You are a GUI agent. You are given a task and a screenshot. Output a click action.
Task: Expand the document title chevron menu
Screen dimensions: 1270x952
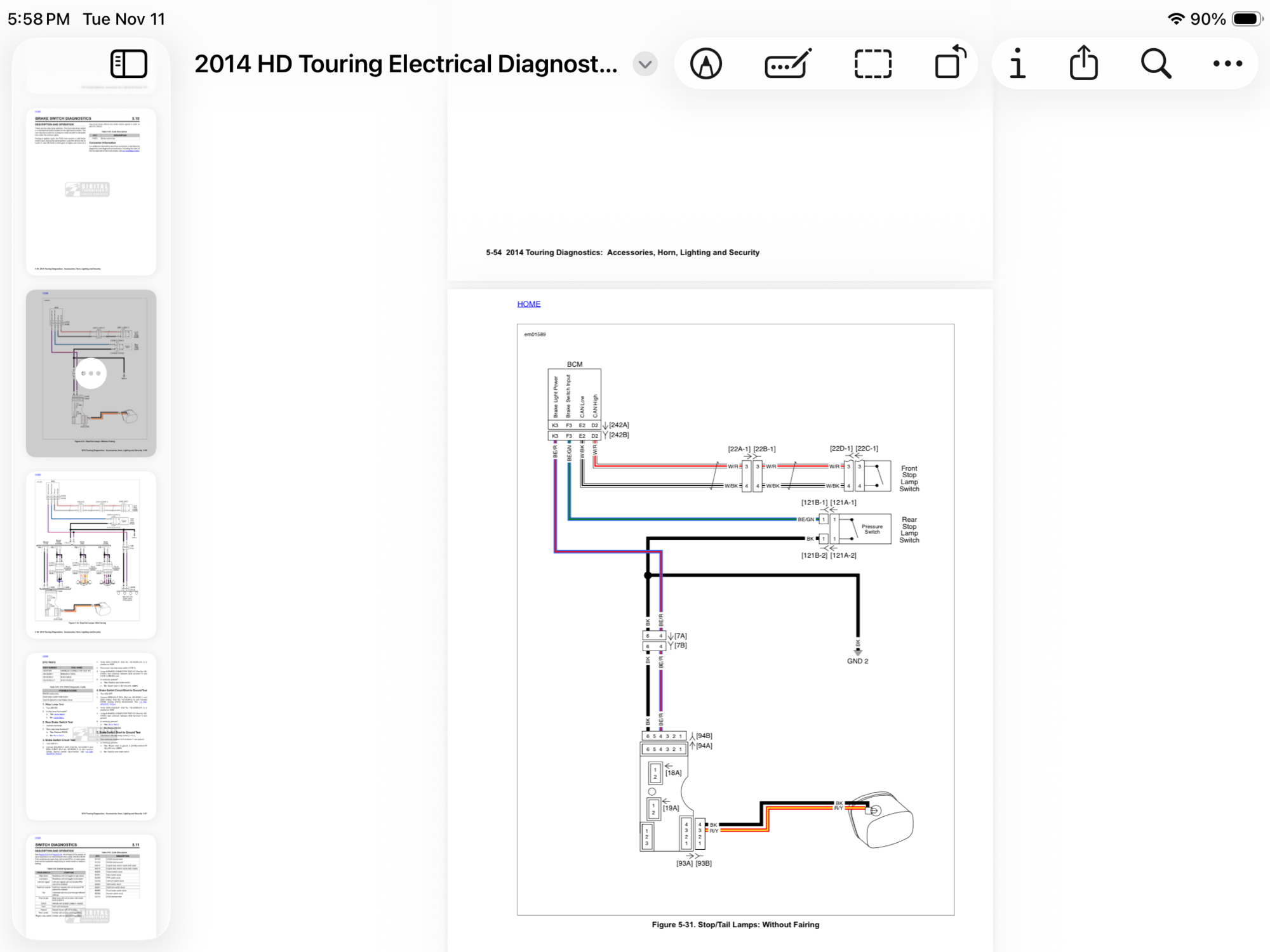tap(645, 64)
